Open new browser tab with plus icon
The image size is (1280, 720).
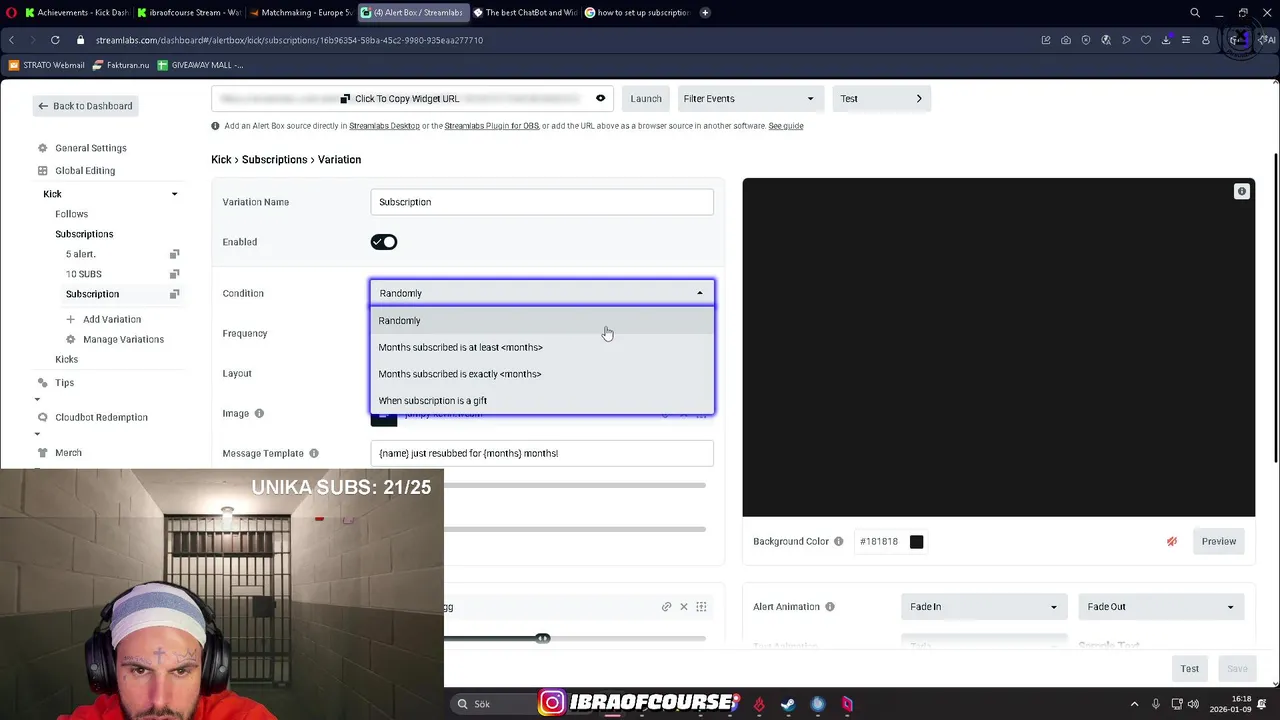(705, 13)
